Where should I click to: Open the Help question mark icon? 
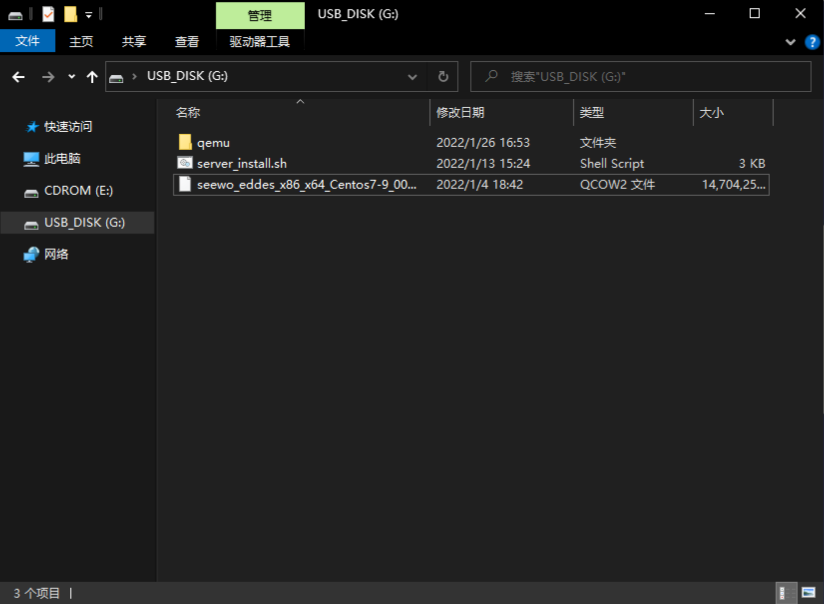pyautogui.click(x=812, y=42)
